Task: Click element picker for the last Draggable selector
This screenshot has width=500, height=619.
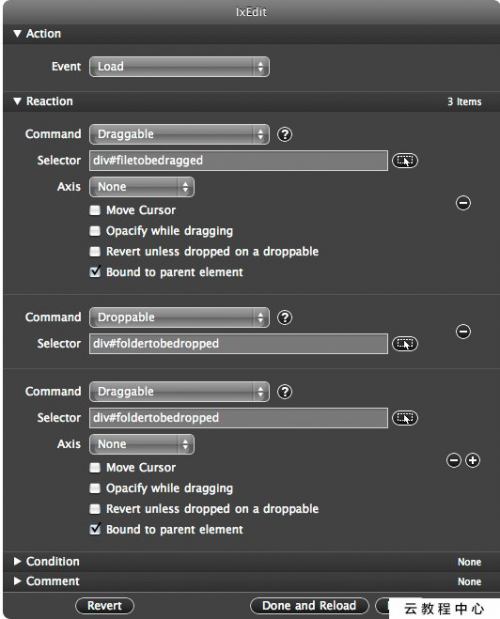Action: [404, 418]
